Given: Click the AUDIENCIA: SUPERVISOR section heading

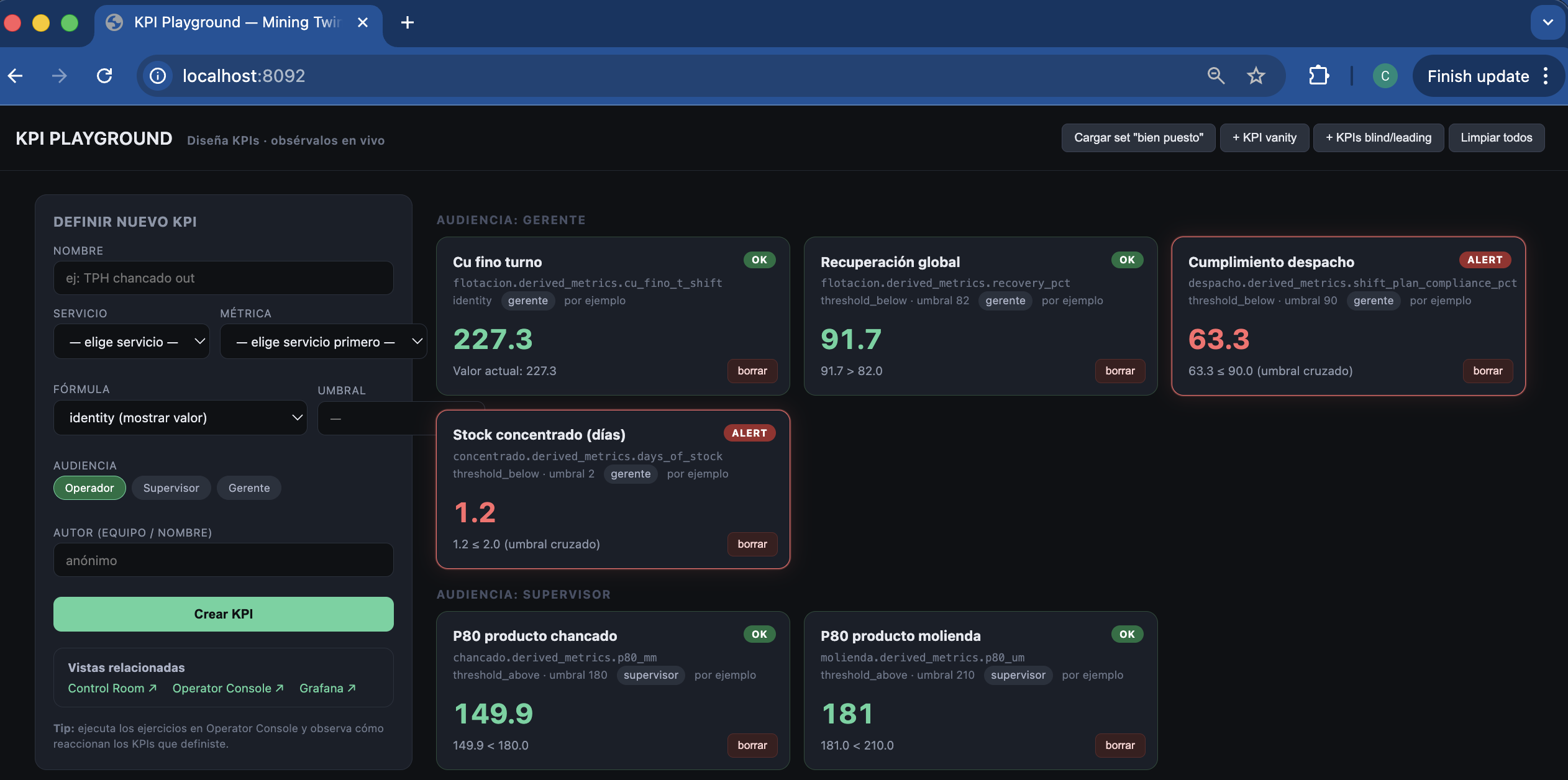Looking at the screenshot, I should [523, 594].
